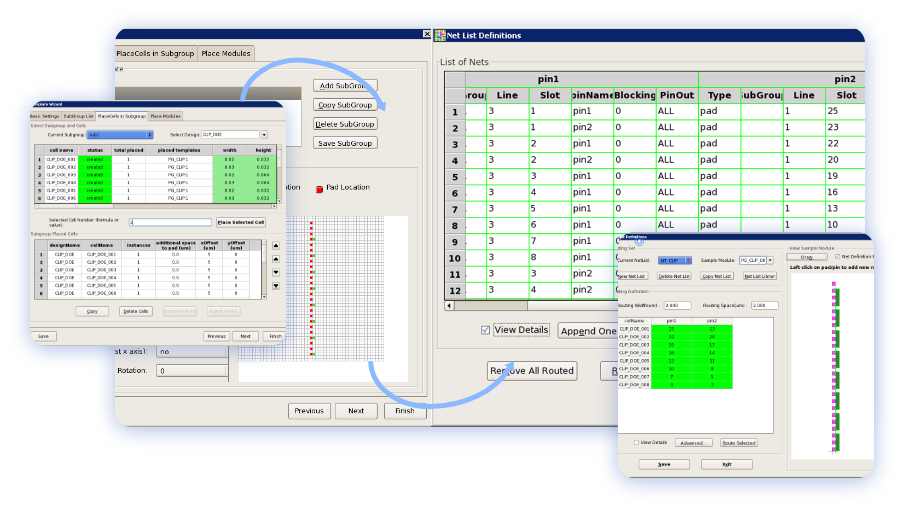
Task: Open the Current Subgroup dropdown
Action: point(118,134)
